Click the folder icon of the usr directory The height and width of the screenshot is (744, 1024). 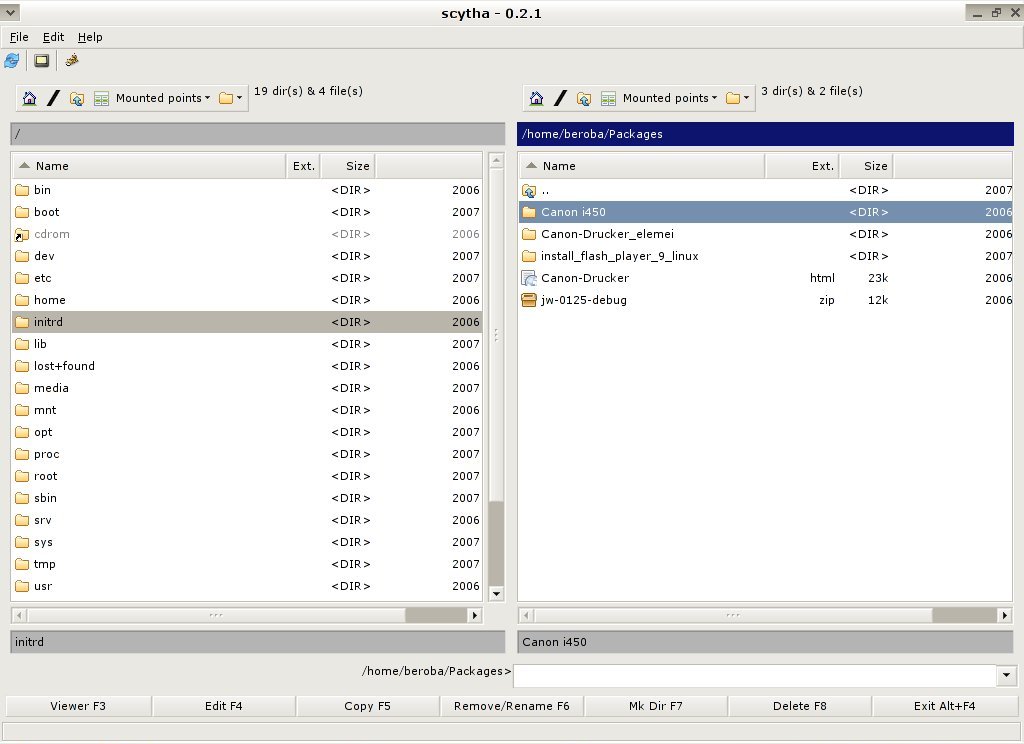[22, 587]
